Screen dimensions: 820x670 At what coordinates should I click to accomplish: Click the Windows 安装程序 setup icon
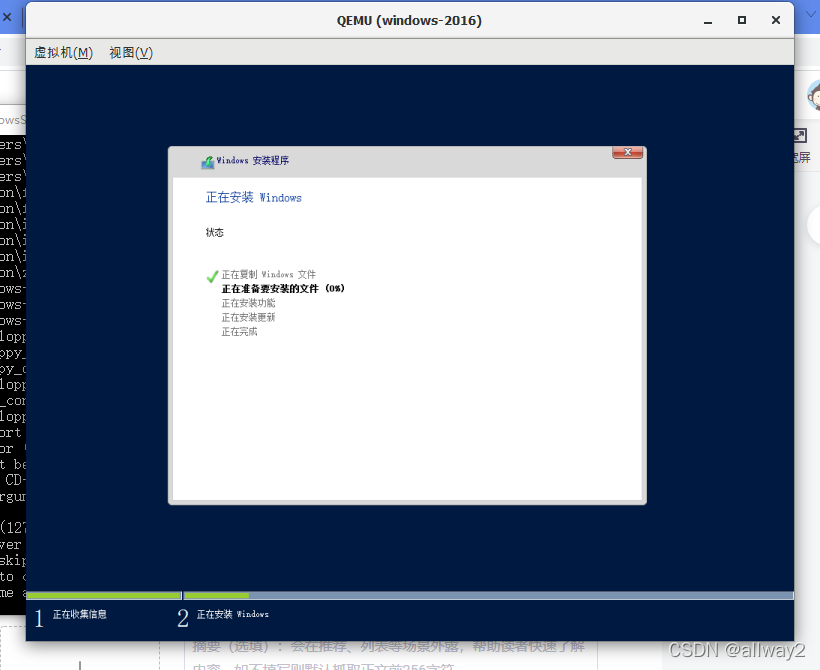click(208, 162)
